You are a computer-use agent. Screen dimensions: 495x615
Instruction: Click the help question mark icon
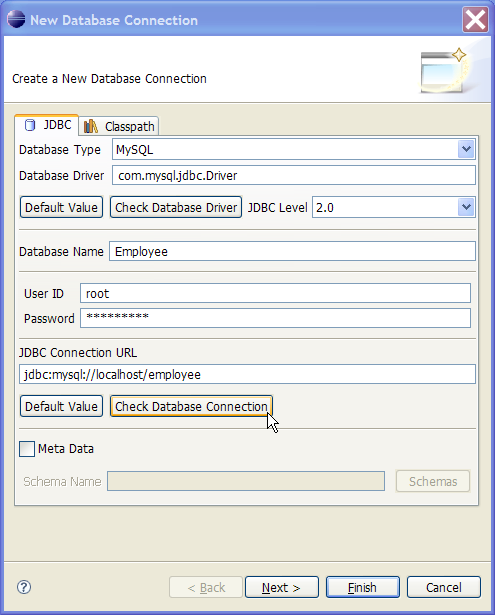(24, 587)
